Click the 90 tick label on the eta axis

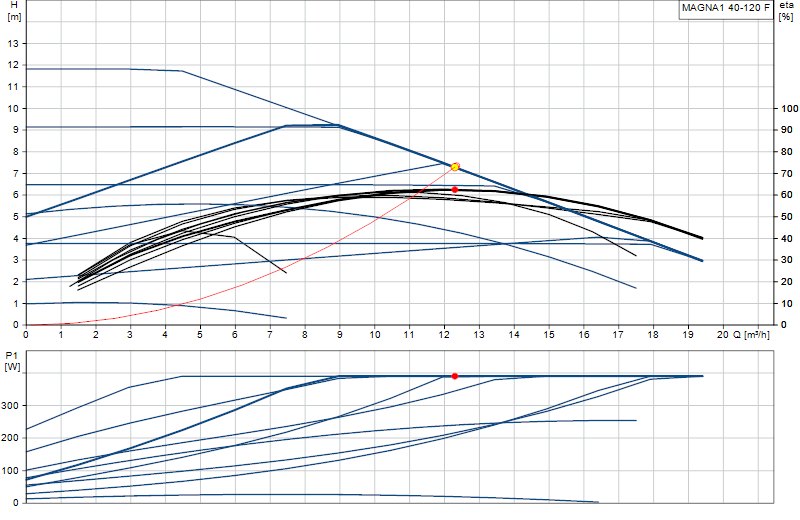(x=787, y=130)
